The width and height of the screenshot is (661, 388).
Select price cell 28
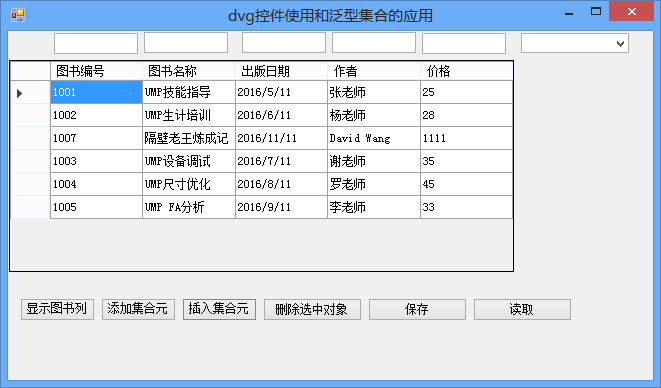click(467, 115)
